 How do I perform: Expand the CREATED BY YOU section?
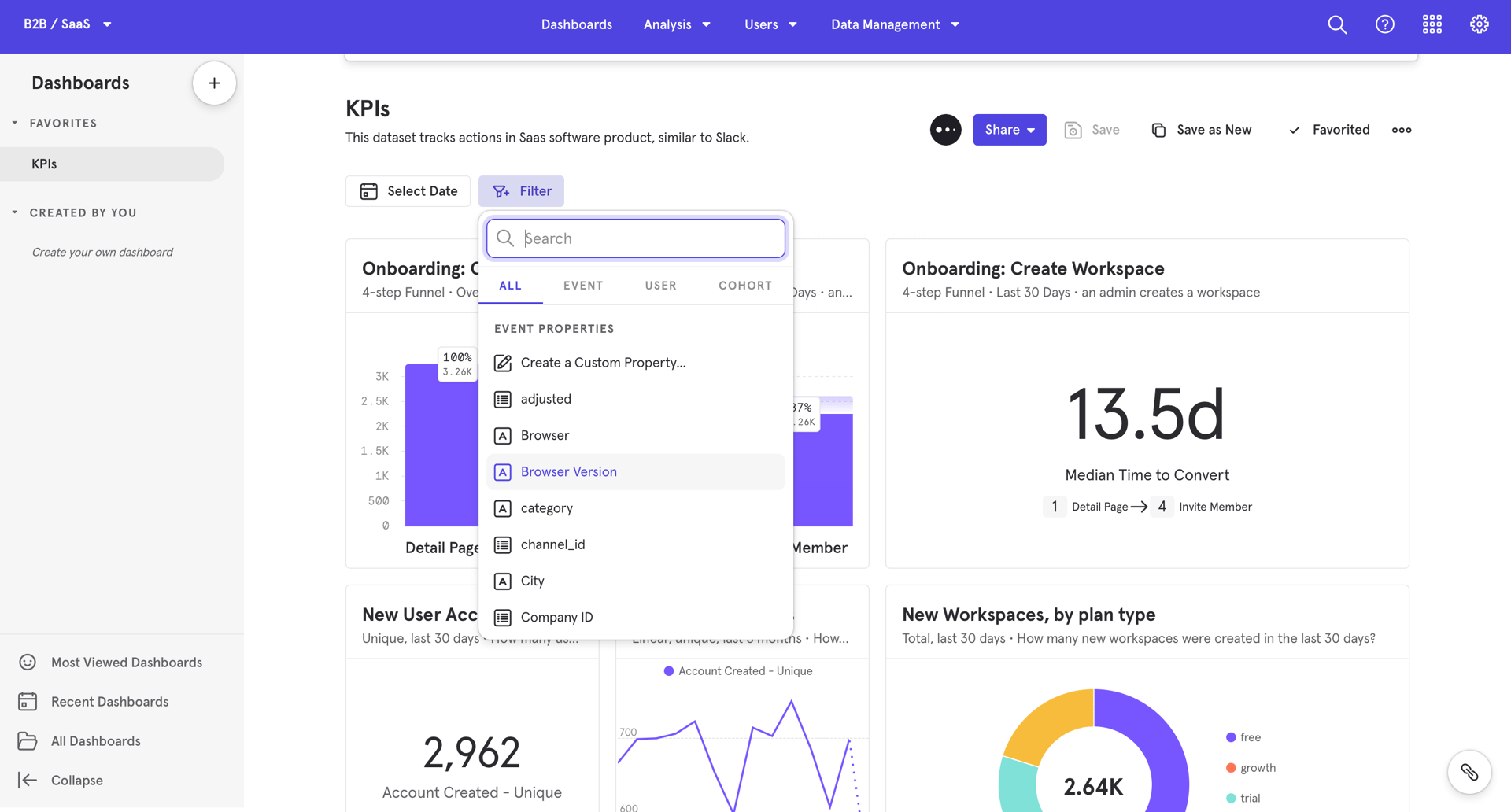(13, 212)
